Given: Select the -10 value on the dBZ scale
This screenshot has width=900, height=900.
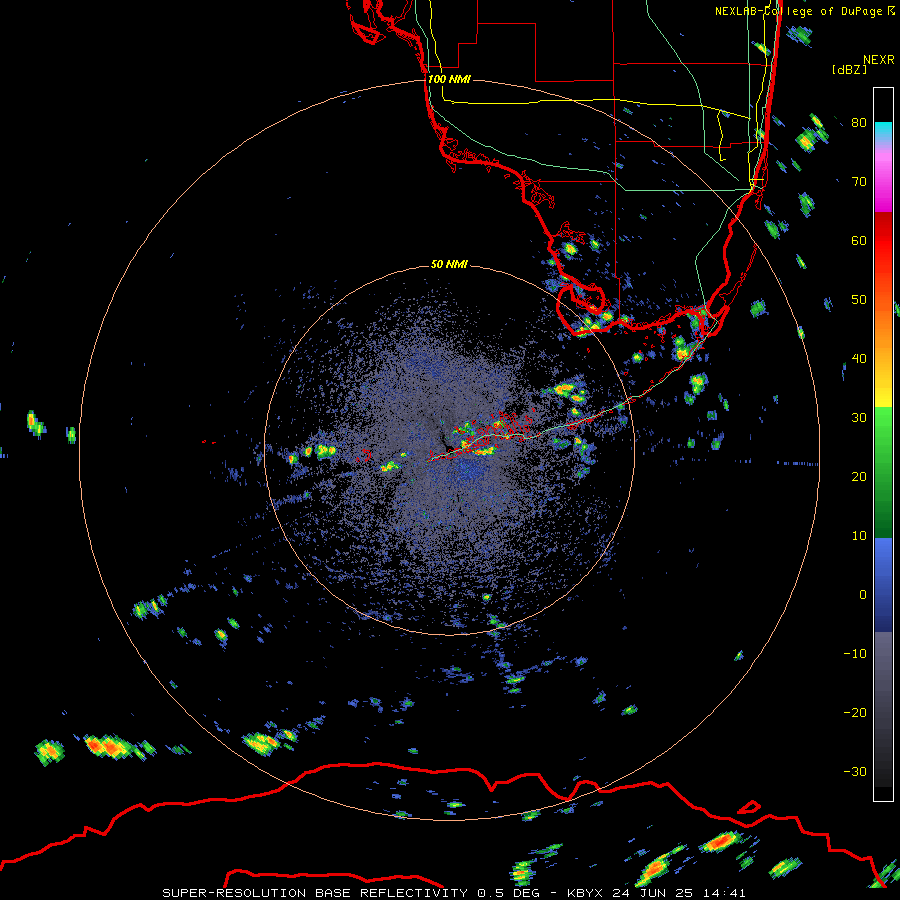Looking at the screenshot, I should pyautogui.click(x=855, y=654).
